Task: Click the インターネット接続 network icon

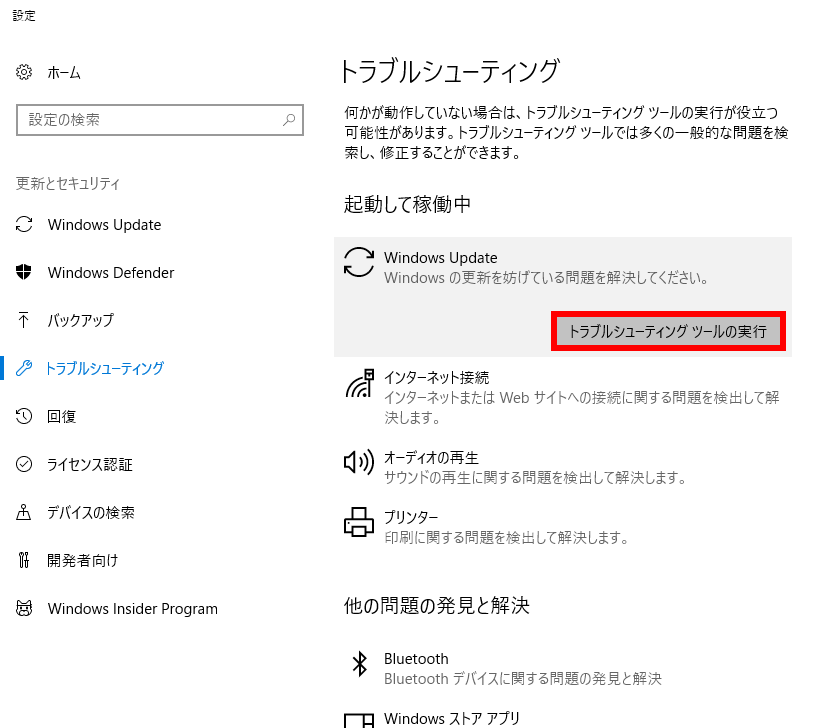Action: click(x=359, y=383)
